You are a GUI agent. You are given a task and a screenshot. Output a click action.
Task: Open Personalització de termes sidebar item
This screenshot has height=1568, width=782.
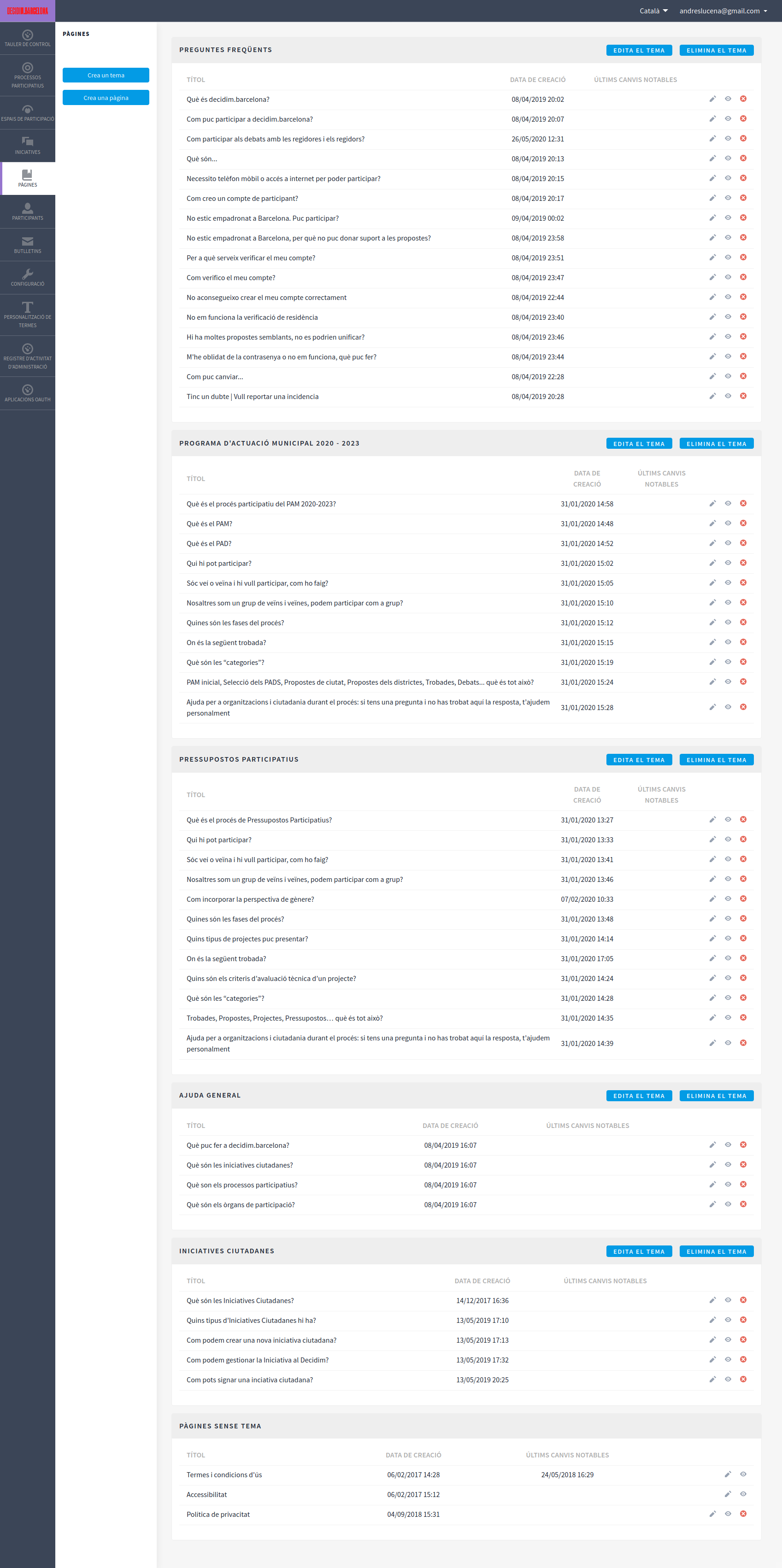[27, 315]
